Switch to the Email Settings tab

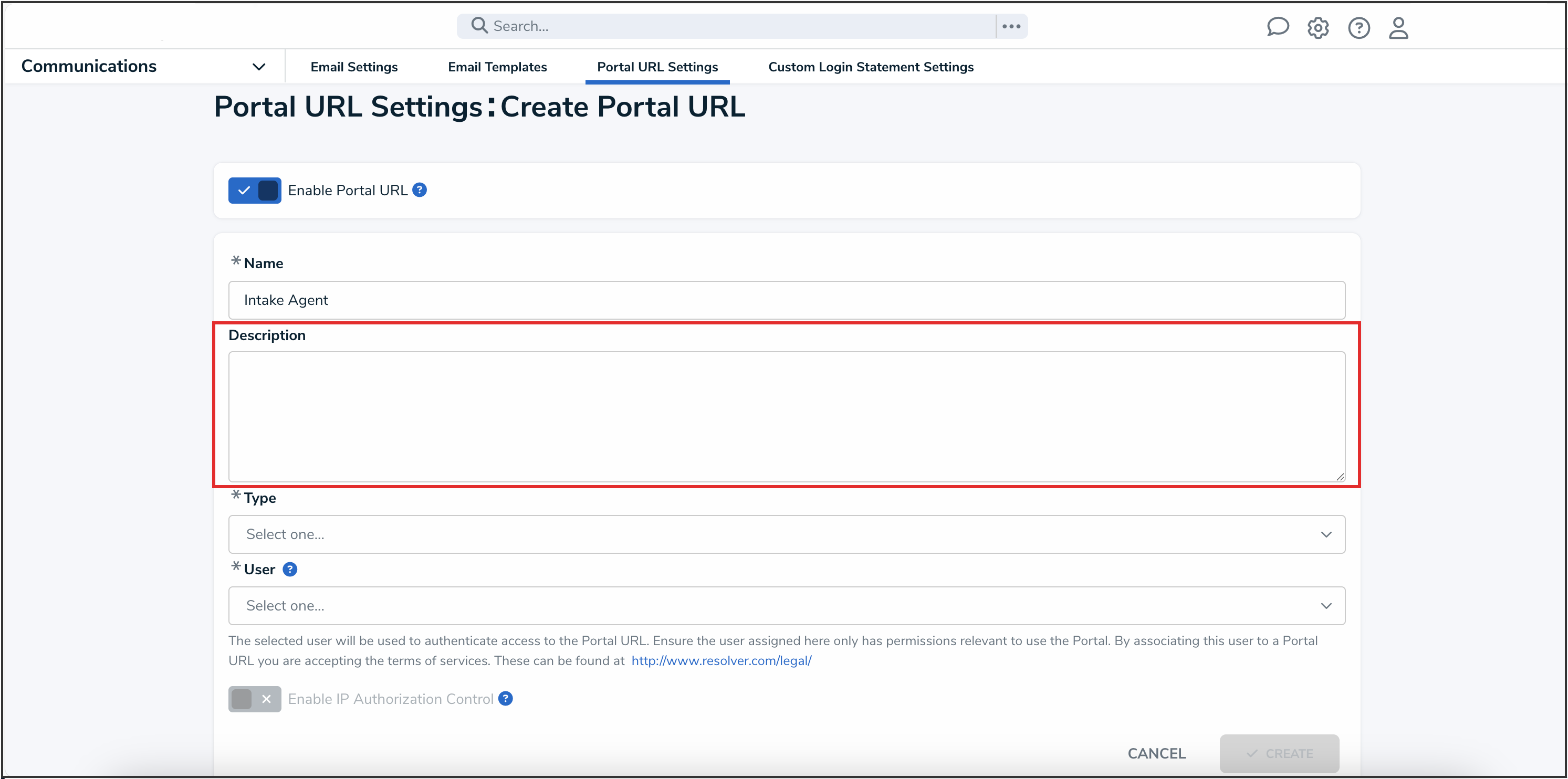point(353,67)
